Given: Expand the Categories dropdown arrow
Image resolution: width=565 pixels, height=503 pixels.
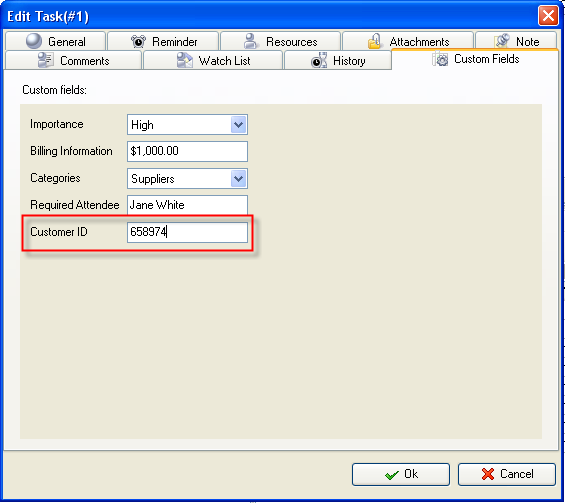Looking at the screenshot, I should 238,179.
